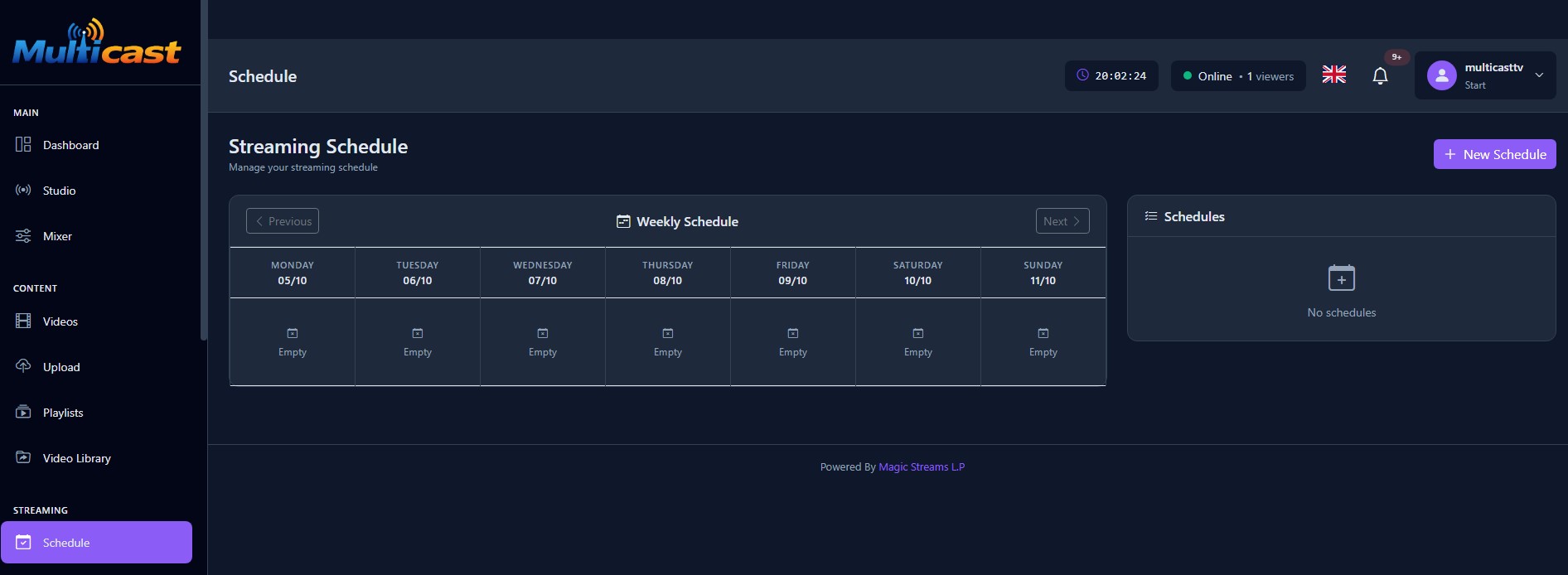Click the empty calendar icon under Saturday 10/10
The height and width of the screenshot is (575, 1568).
[x=918, y=333]
